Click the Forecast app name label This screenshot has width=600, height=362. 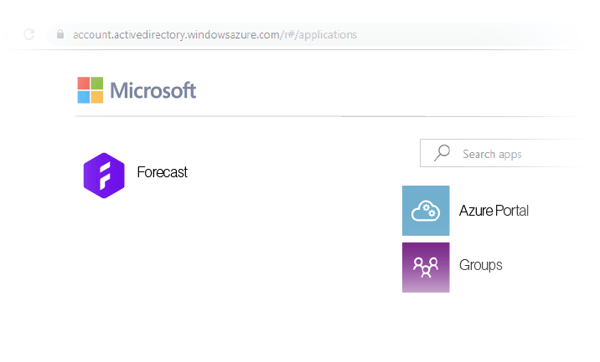[162, 172]
